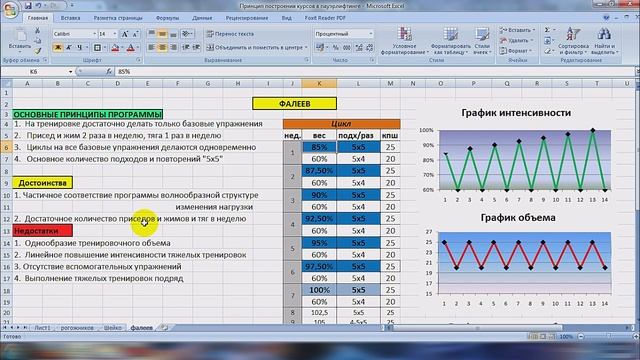Insert a new worksheet tab icon
640x360 pixels.
164,327
